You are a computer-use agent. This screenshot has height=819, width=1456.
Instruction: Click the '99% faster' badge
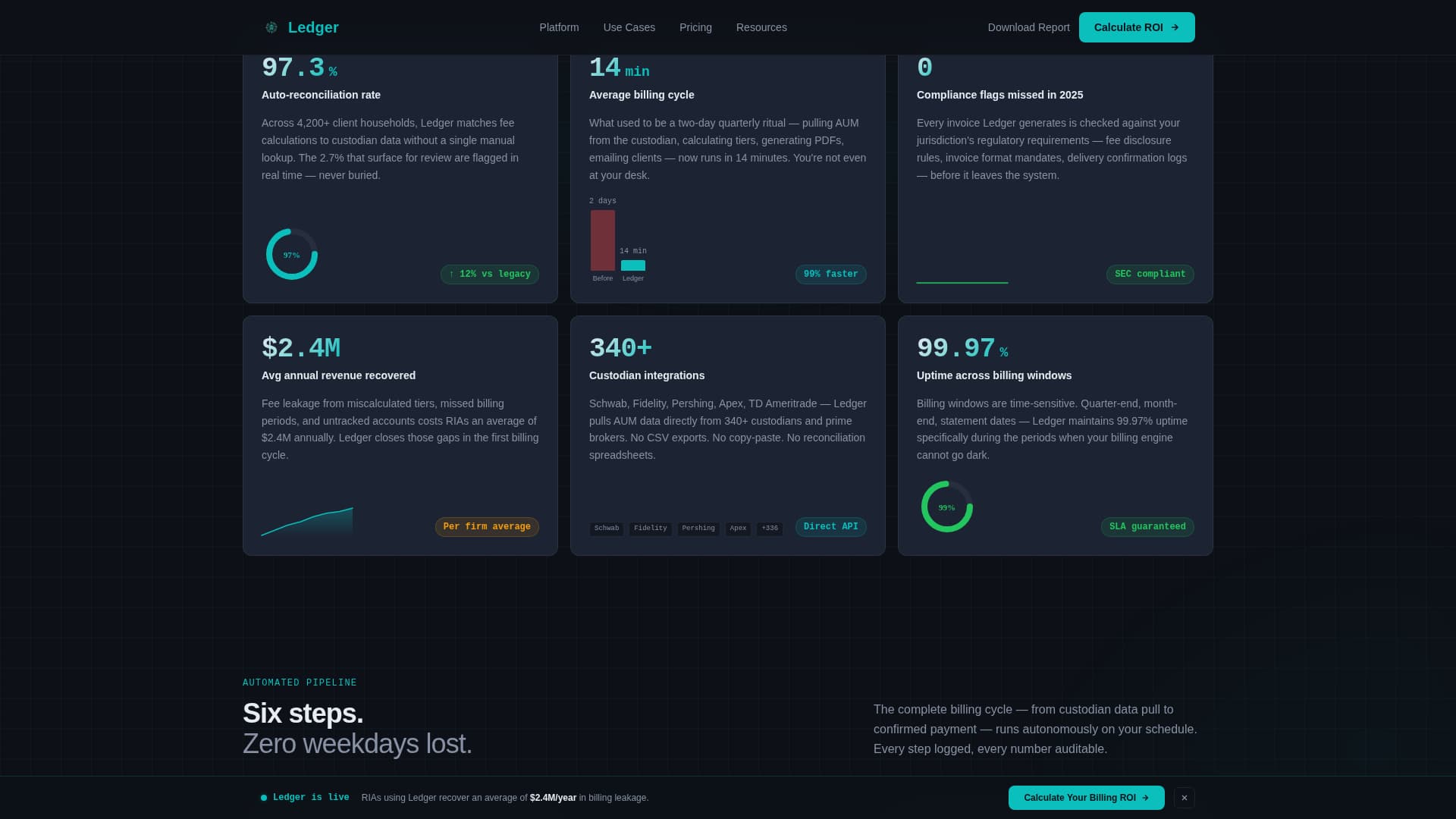[830, 275]
